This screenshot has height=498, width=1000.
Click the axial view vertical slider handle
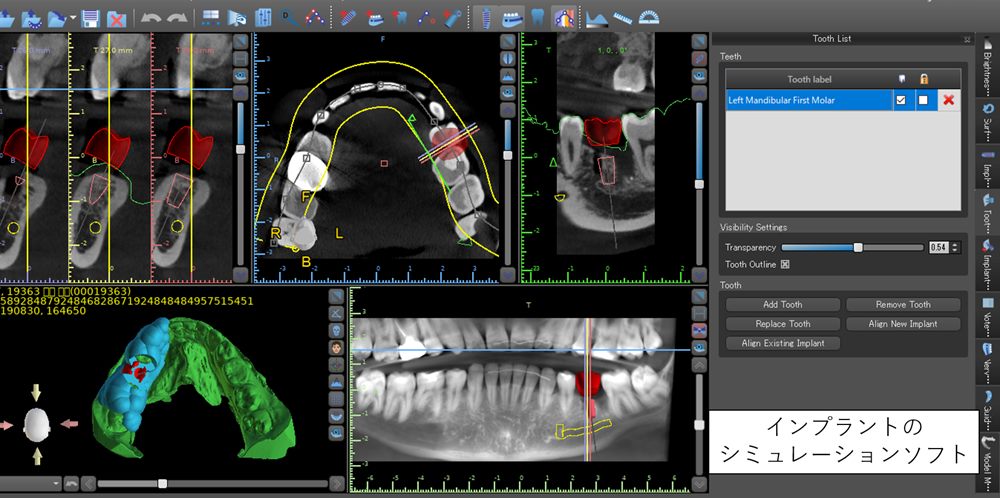click(508, 155)
